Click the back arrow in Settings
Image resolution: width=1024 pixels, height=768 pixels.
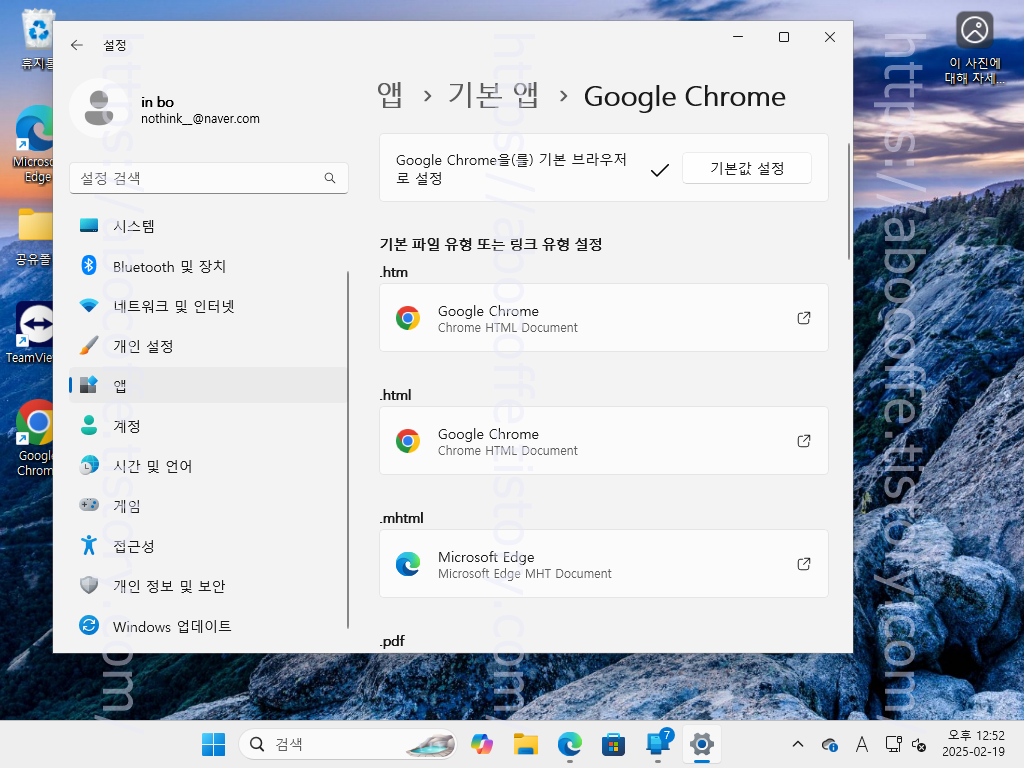(77, 45)
